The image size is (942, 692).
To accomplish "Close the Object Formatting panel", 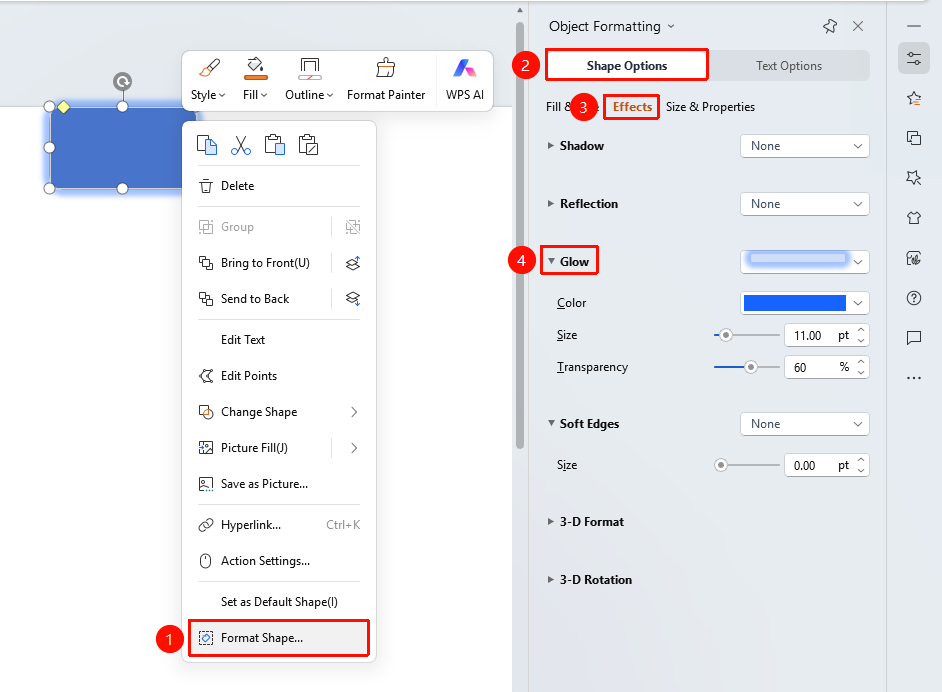I will 858,26.
